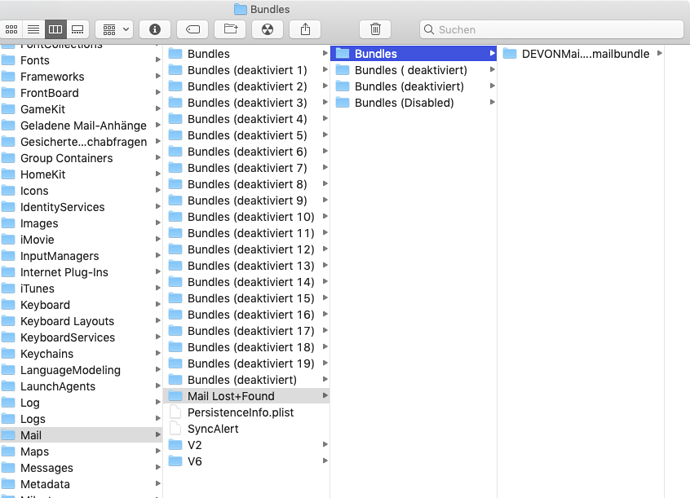Switch to list view in toolbar
This screenshot has height=498, width=690.
coord(33,30)
